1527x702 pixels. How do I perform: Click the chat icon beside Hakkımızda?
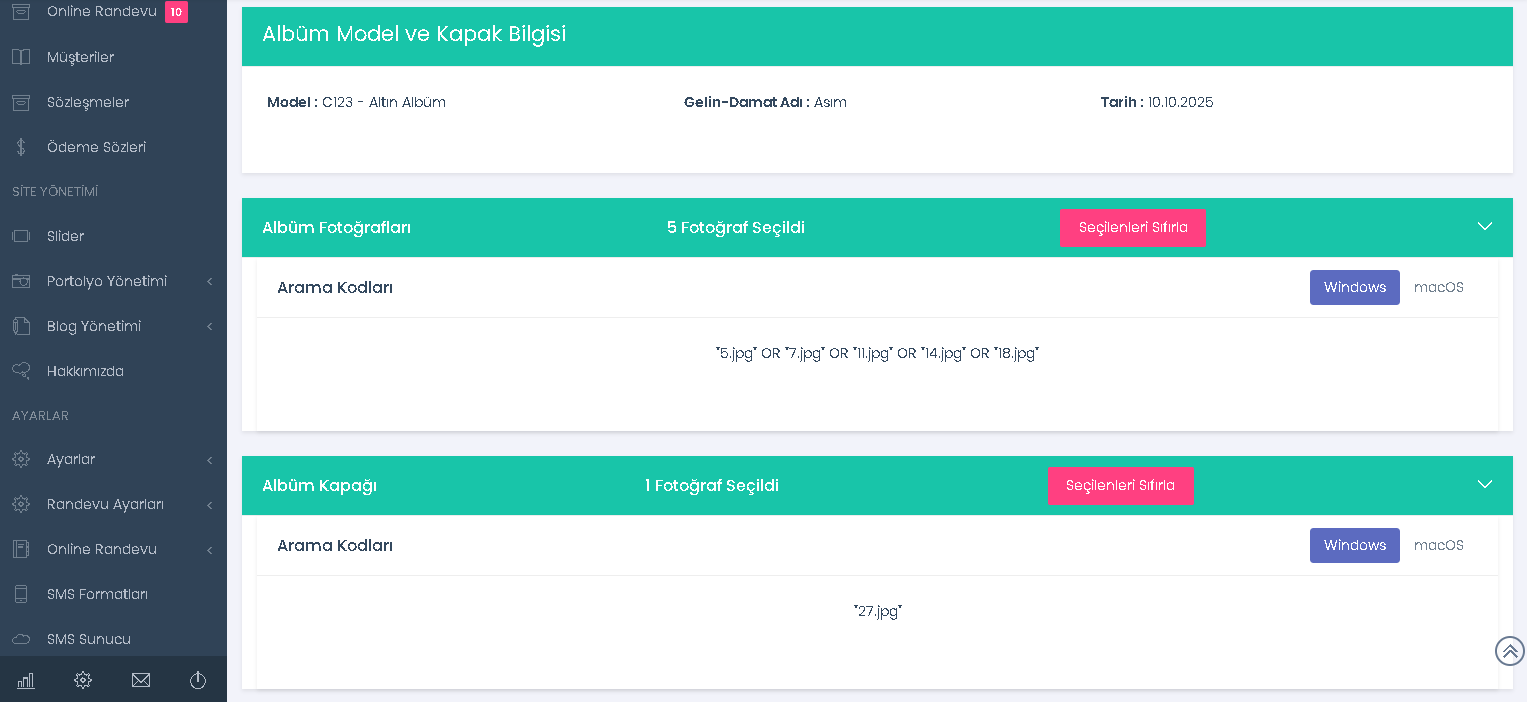click(x=21, y=371)
